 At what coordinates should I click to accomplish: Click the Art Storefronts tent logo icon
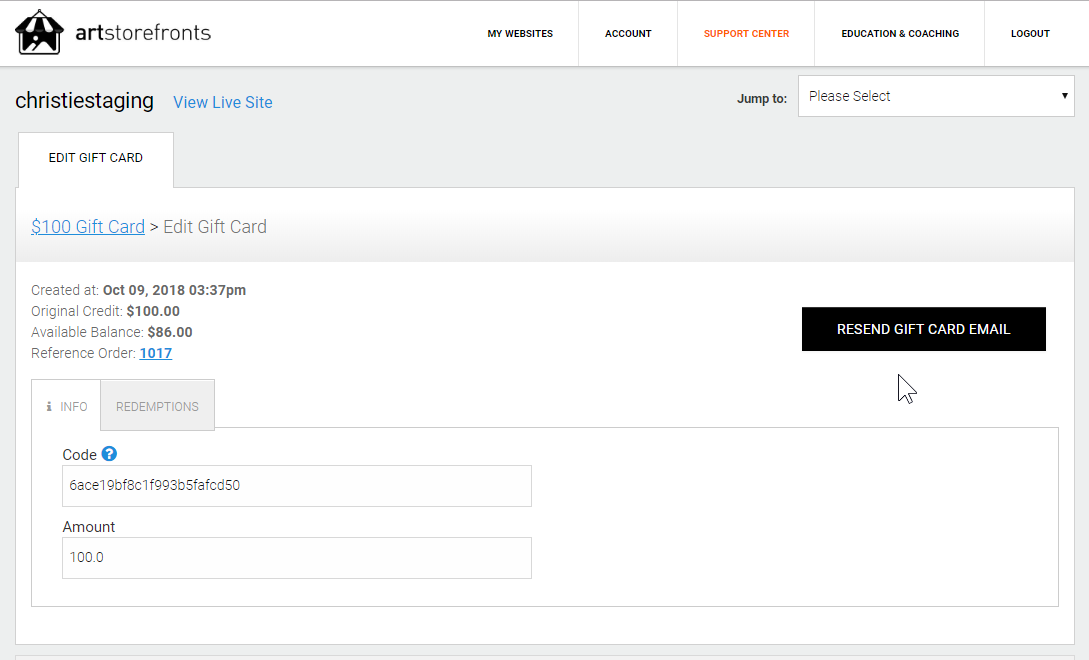pyautogui.click(x=39, y=33)
